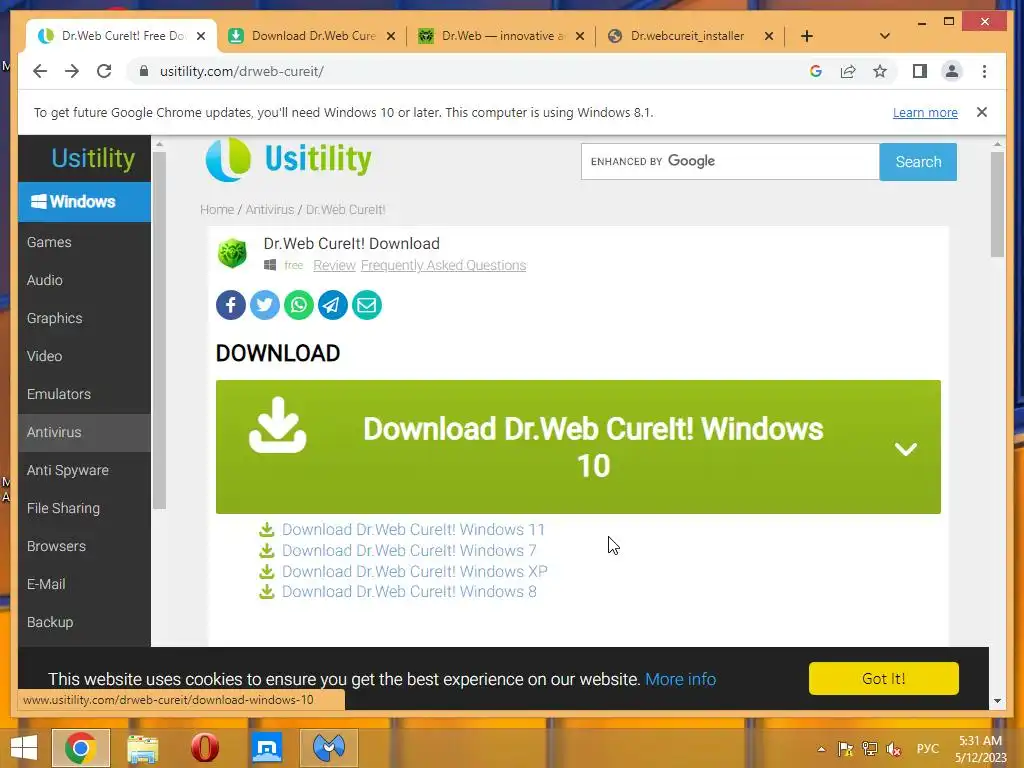Click the muted volume tray icon
Screen dimensions: 1024x768
tap(893, 748)
